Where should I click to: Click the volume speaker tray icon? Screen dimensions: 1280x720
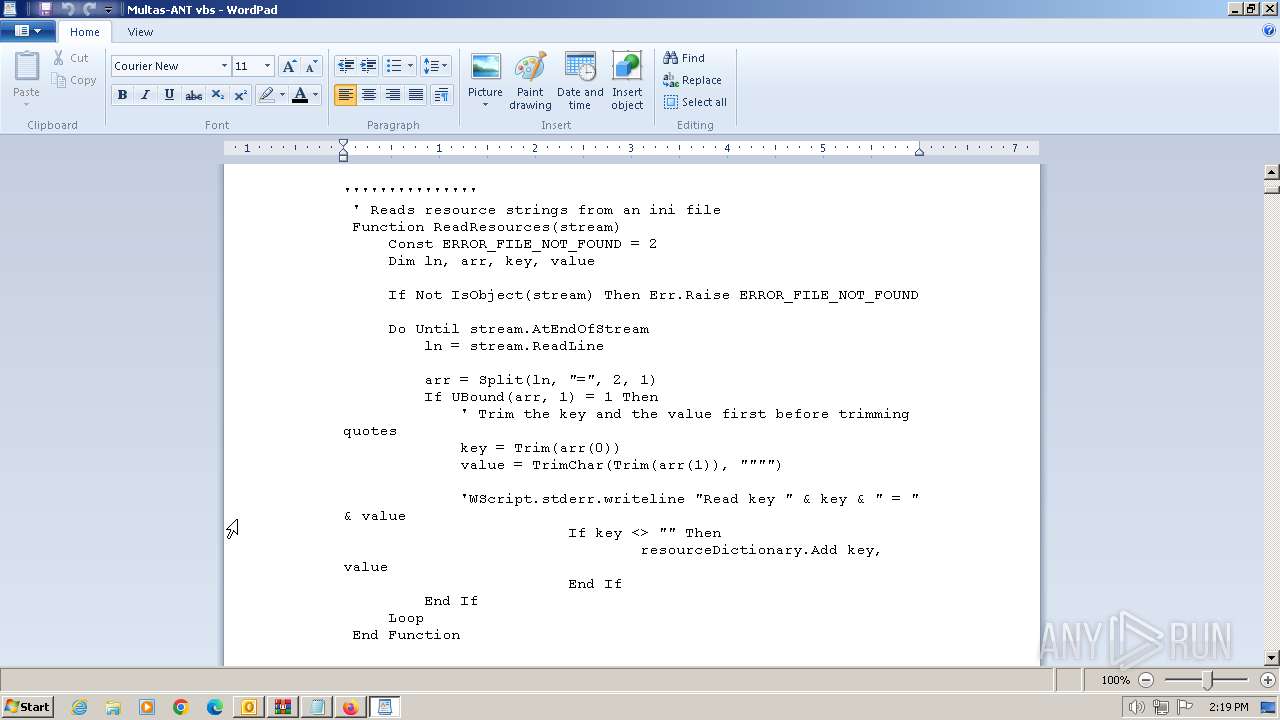1136,707
